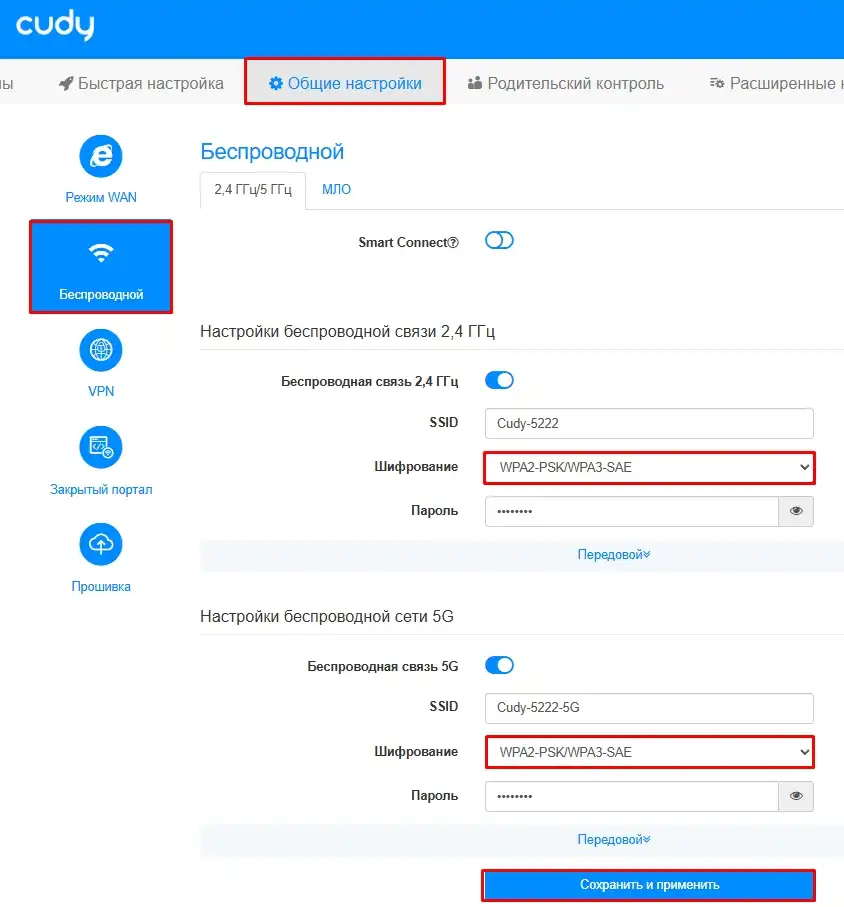Open the Общие настройки tab
The image size is (844, 907).
pos(345,83)
